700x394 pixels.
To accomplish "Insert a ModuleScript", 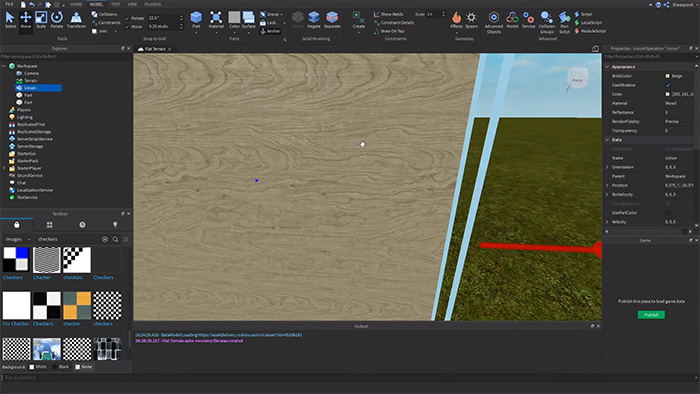I will 590,31.
